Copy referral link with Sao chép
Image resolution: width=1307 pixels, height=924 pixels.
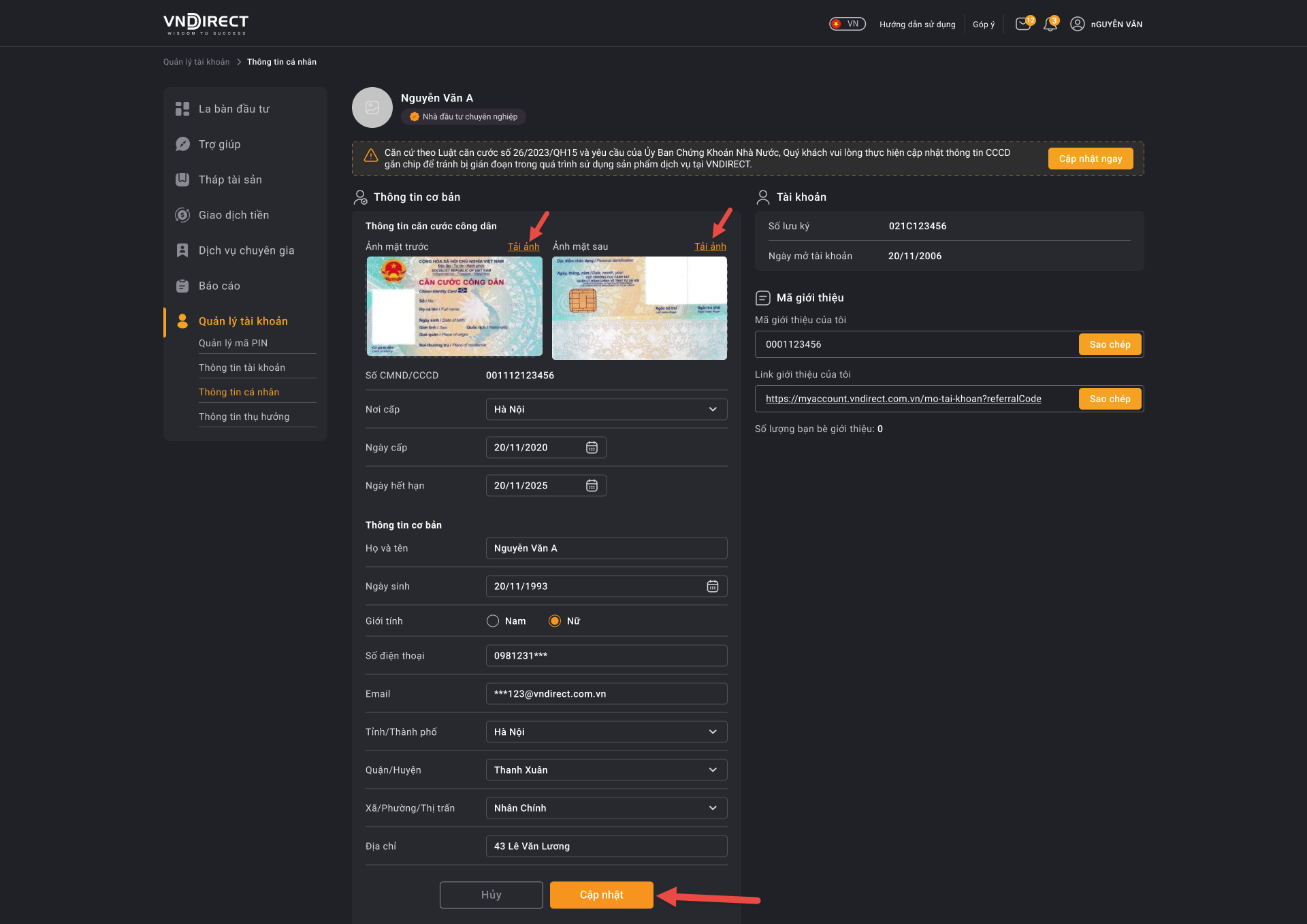coord(1110,399)
